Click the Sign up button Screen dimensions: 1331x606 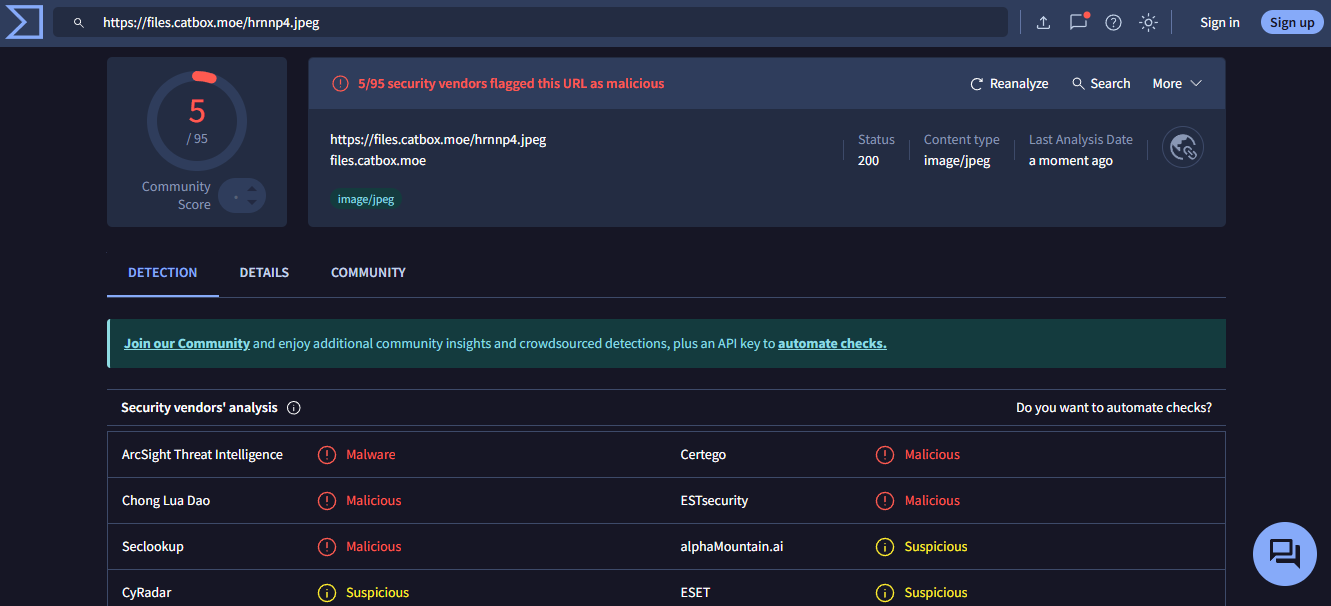coord(1292,22)
